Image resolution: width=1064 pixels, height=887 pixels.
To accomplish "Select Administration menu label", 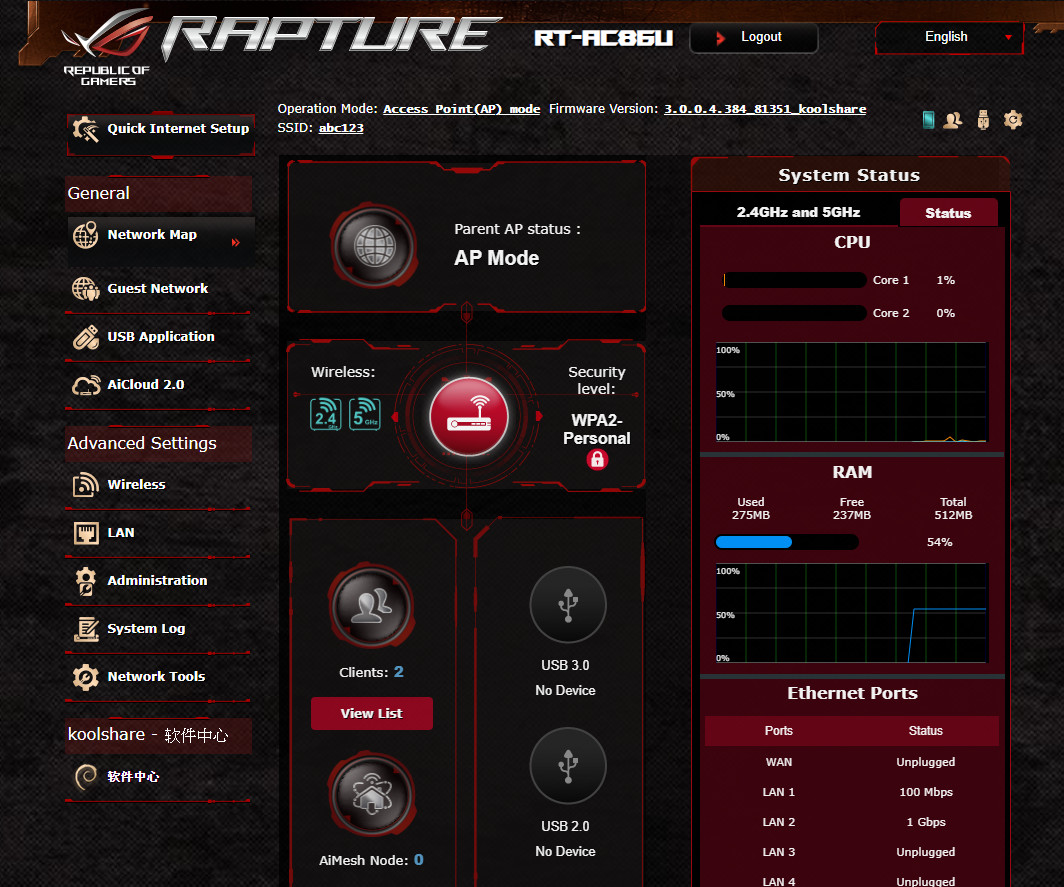I will 157,581.
